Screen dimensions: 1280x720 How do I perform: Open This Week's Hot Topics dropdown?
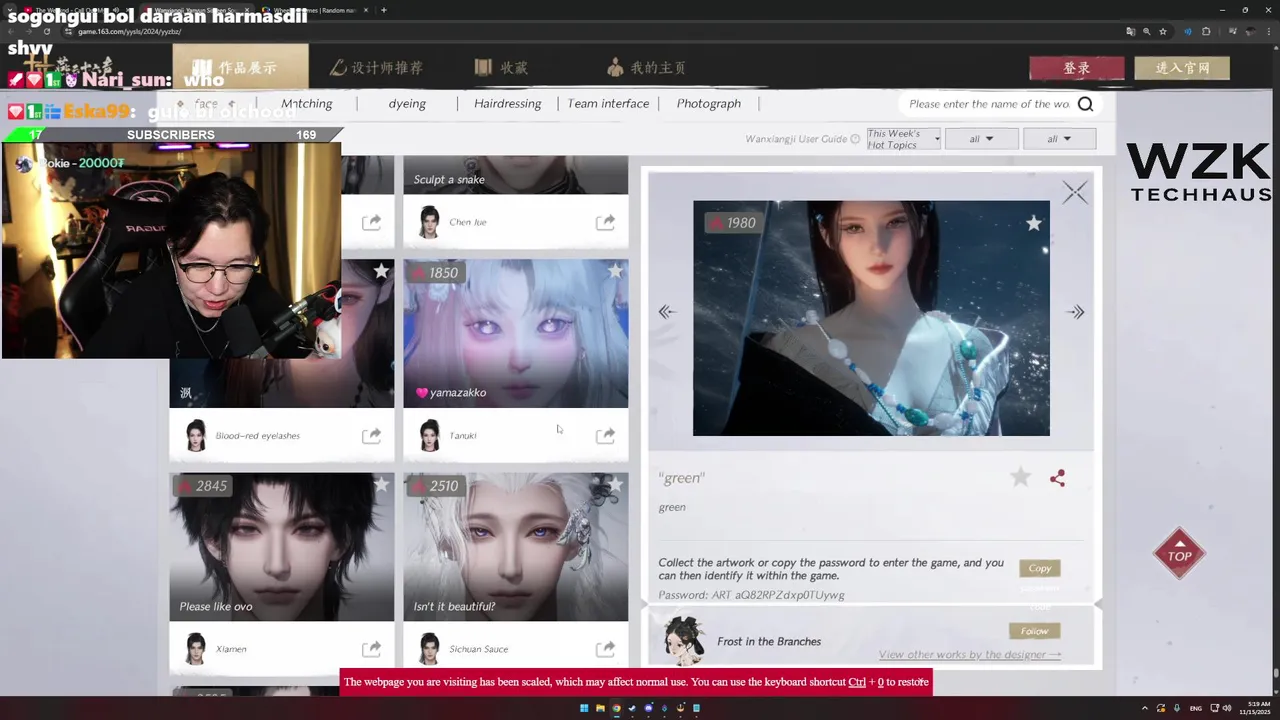[x=904, y=139]
